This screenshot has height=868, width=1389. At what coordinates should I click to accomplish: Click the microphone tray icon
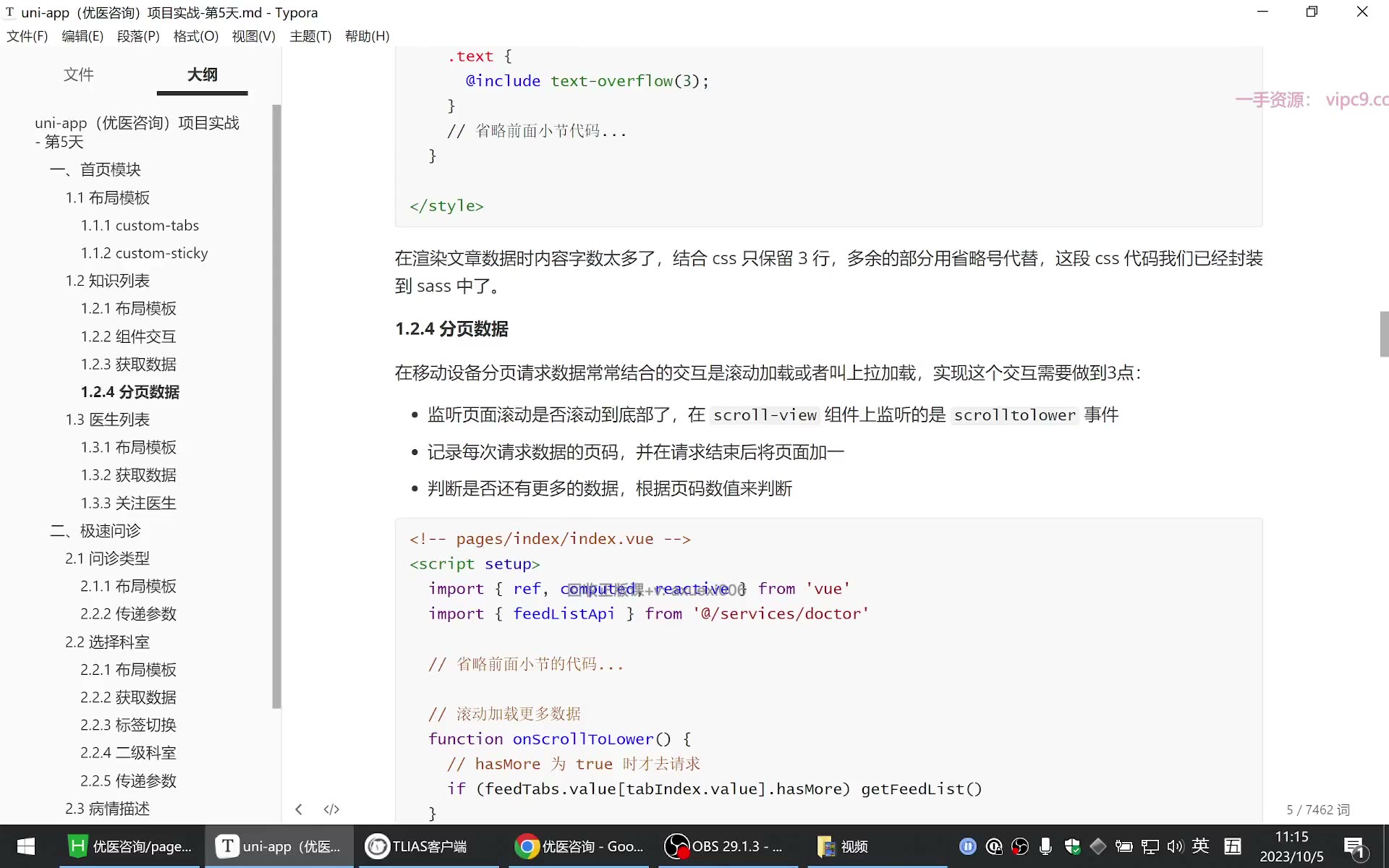click(1045, 846)
